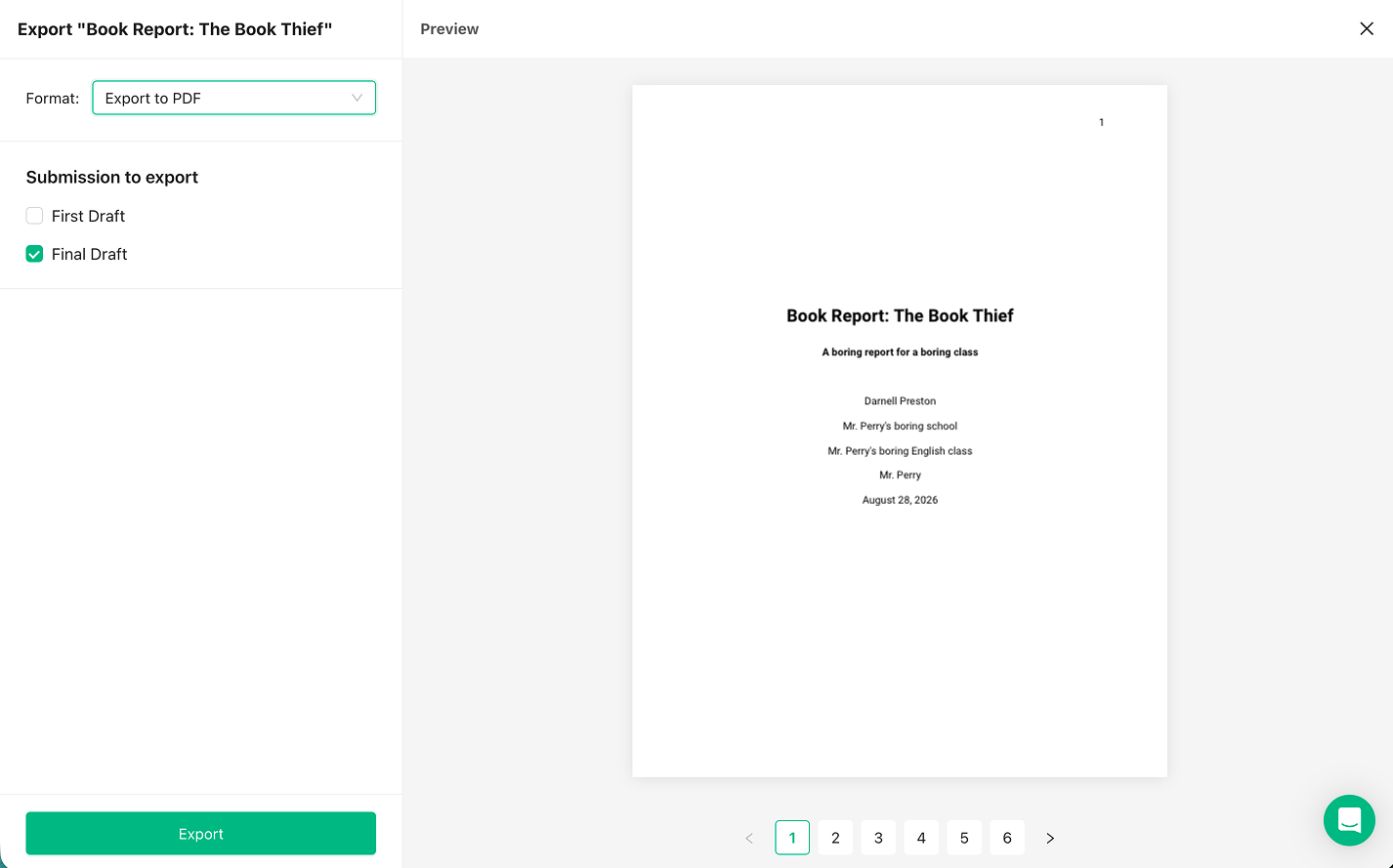Open the chat support widget

[1349, 820]
